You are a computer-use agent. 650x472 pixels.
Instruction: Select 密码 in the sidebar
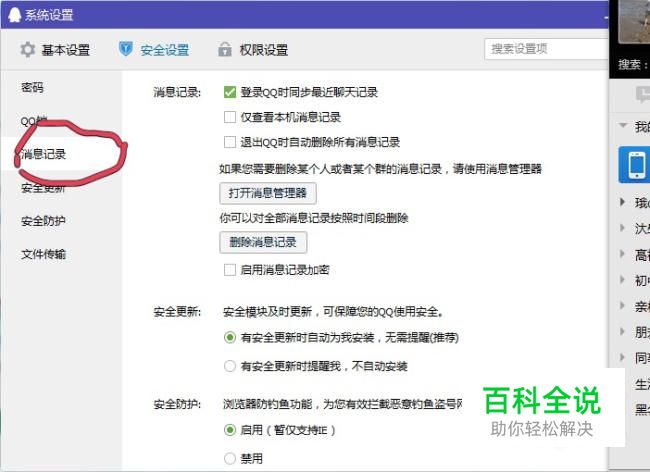pos(32,87)
